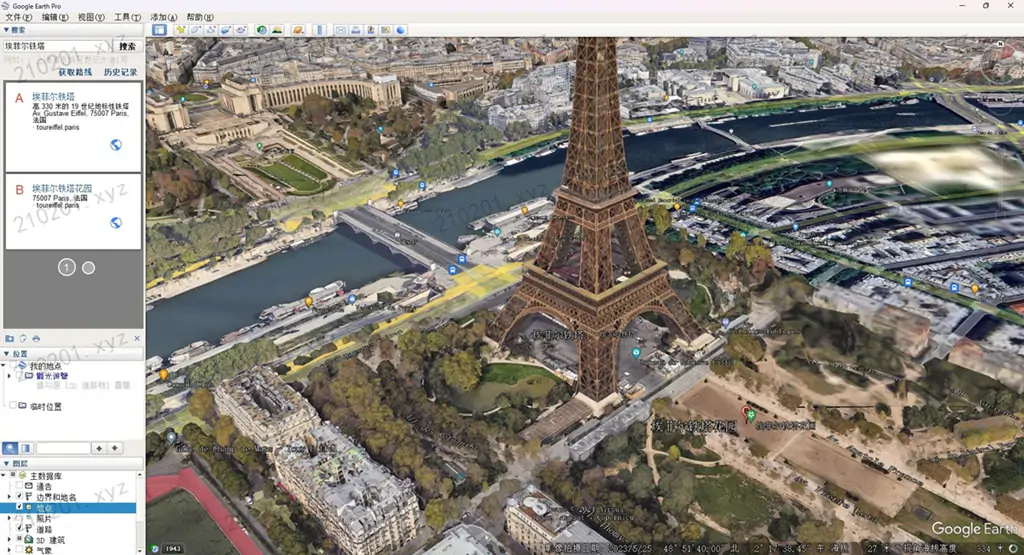Toggle the 3D 建筑 layer checkbox
1024x555 pixels.
click(x=20, y=539)
